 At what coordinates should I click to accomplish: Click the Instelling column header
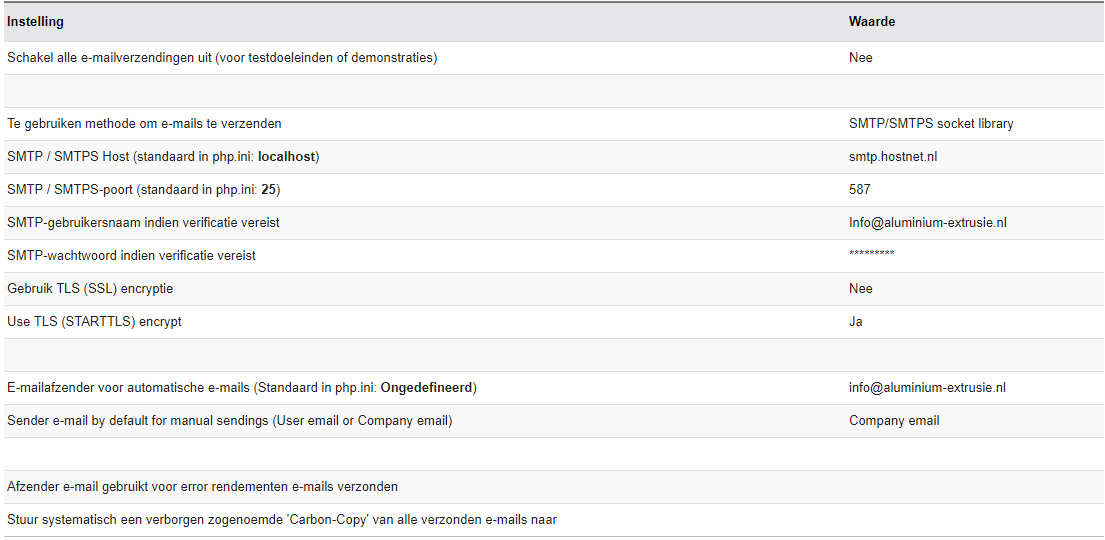(x=36, y=21)
